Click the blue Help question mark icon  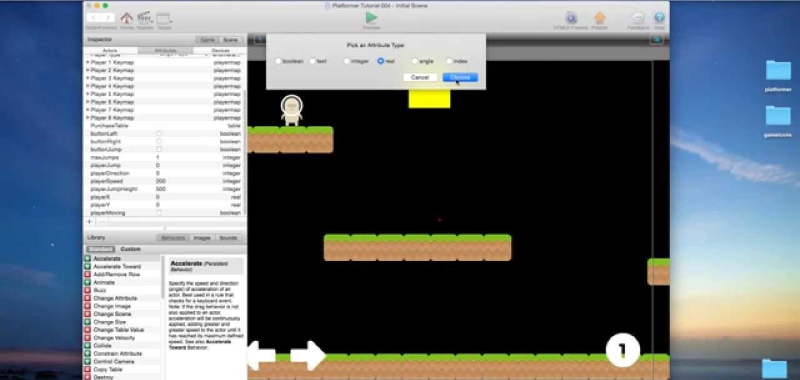tap(659, 18)
